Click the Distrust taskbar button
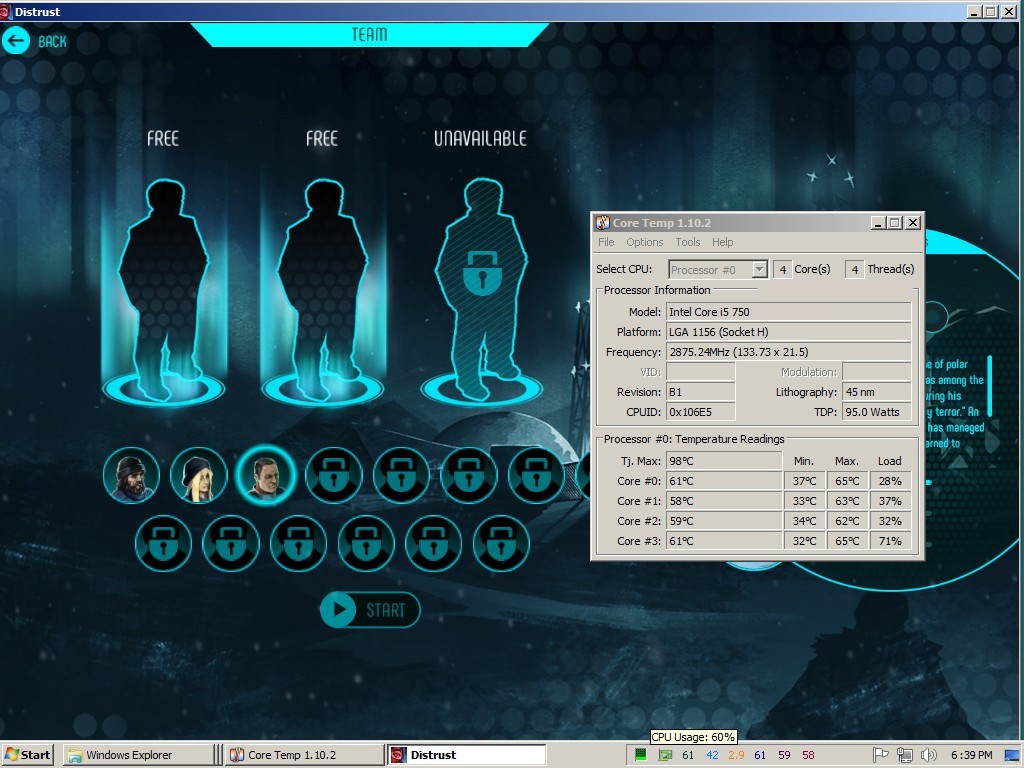The width and height of the screenshot is (1024, 768). point(467,755)
